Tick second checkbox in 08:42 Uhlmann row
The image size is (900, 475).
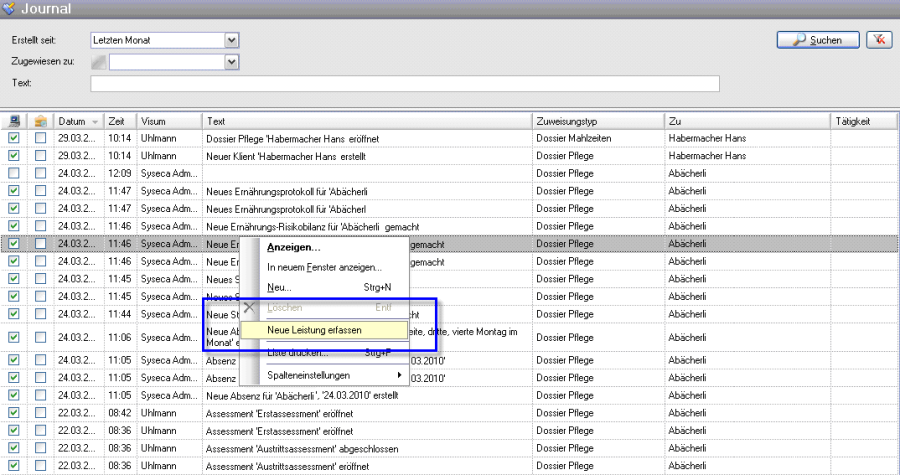coord(41,412)
